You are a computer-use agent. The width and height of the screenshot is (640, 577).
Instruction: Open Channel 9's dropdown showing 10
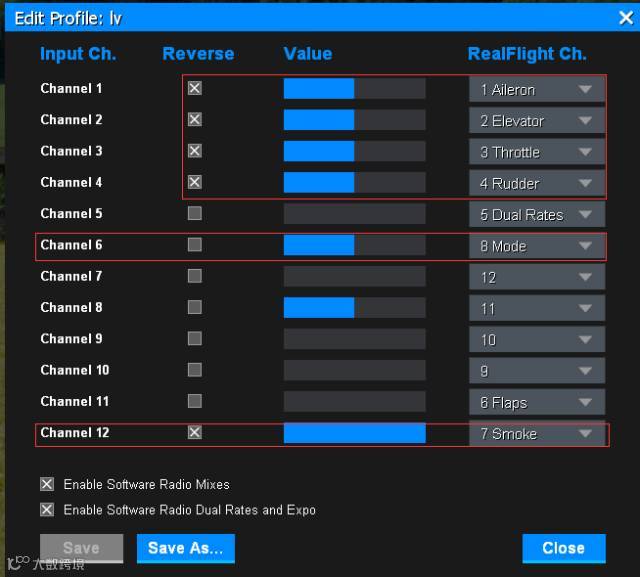pos(537,340)
